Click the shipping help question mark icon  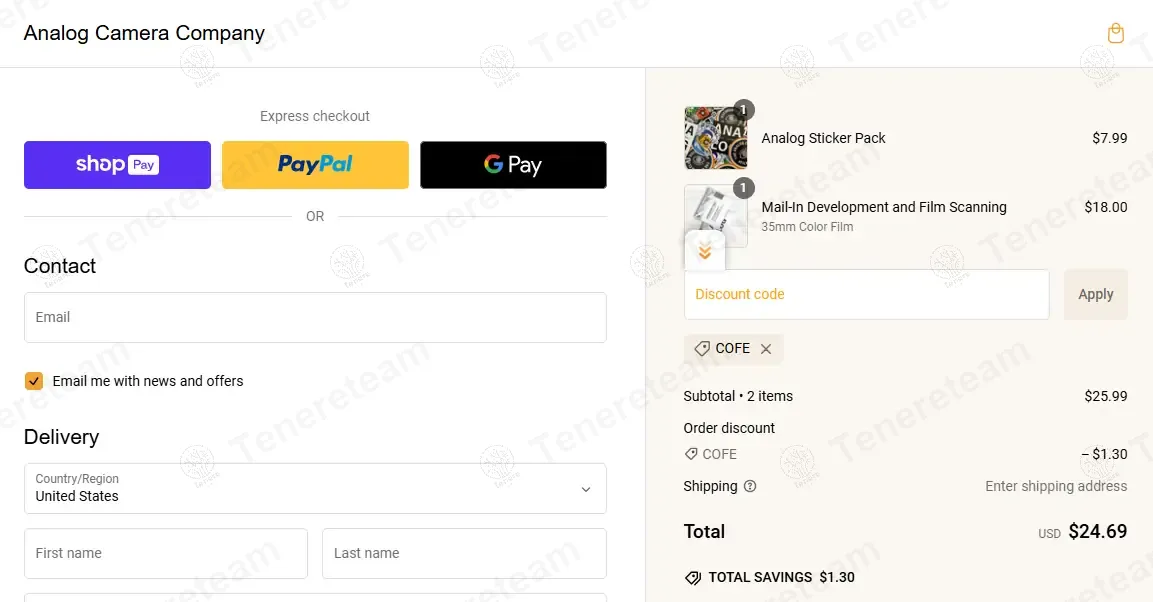pyautogui.click(x=750, y=486)
